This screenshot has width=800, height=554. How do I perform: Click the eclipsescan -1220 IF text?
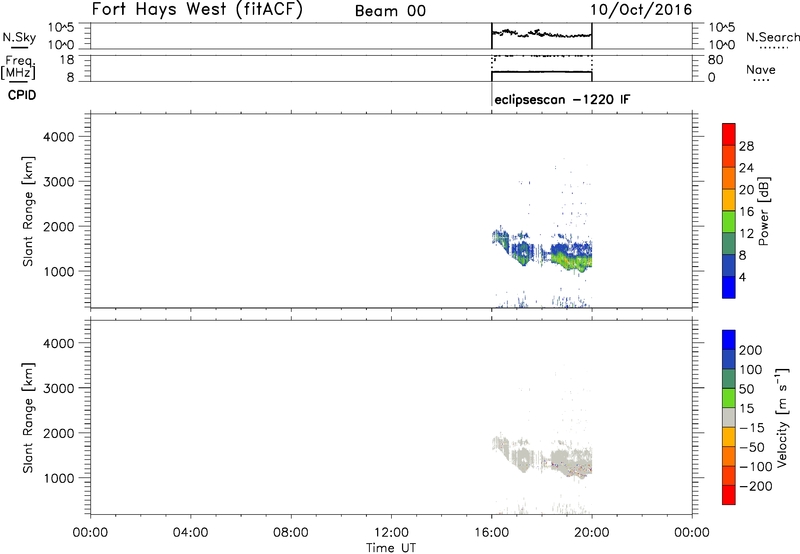[562, 99]
